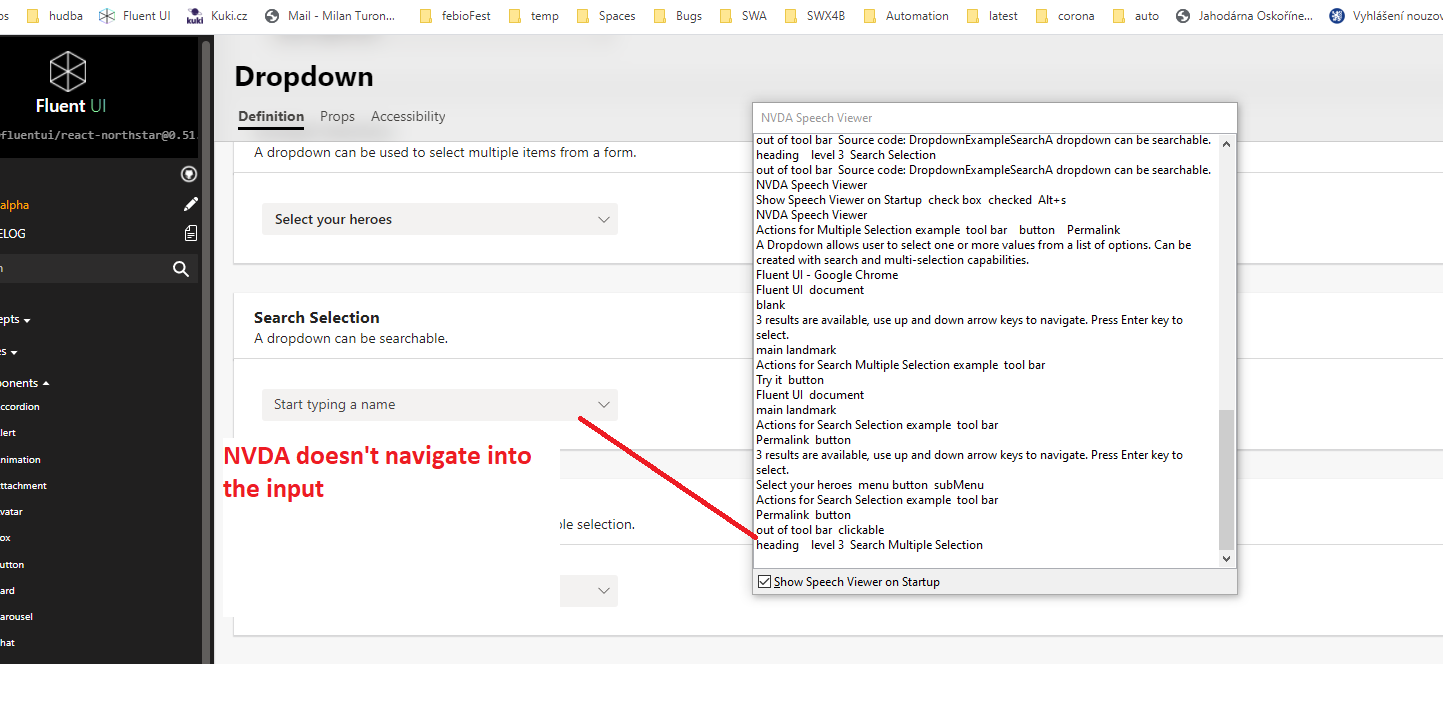1443x717 pixels.
Task: Open the CHANGELOG document icon
Action: point(191,233)
